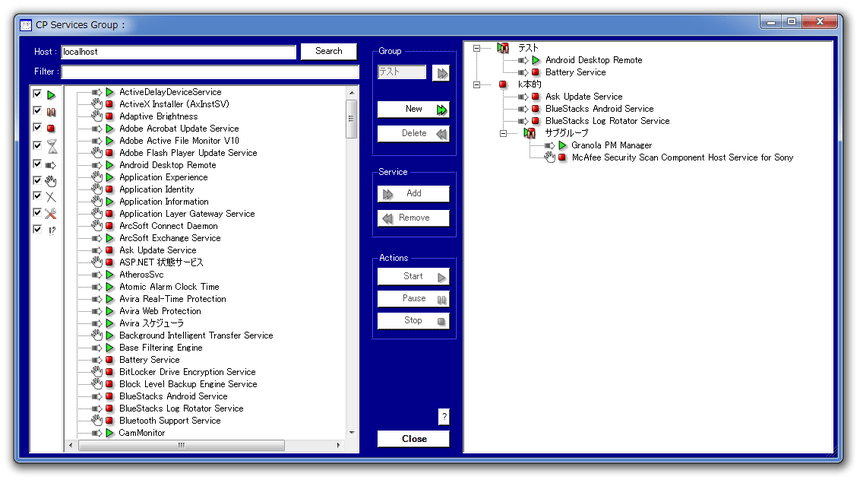The image size is (860, 480).
Task: Click the red icon of k本的 group
Action: [x=503, y=84]
